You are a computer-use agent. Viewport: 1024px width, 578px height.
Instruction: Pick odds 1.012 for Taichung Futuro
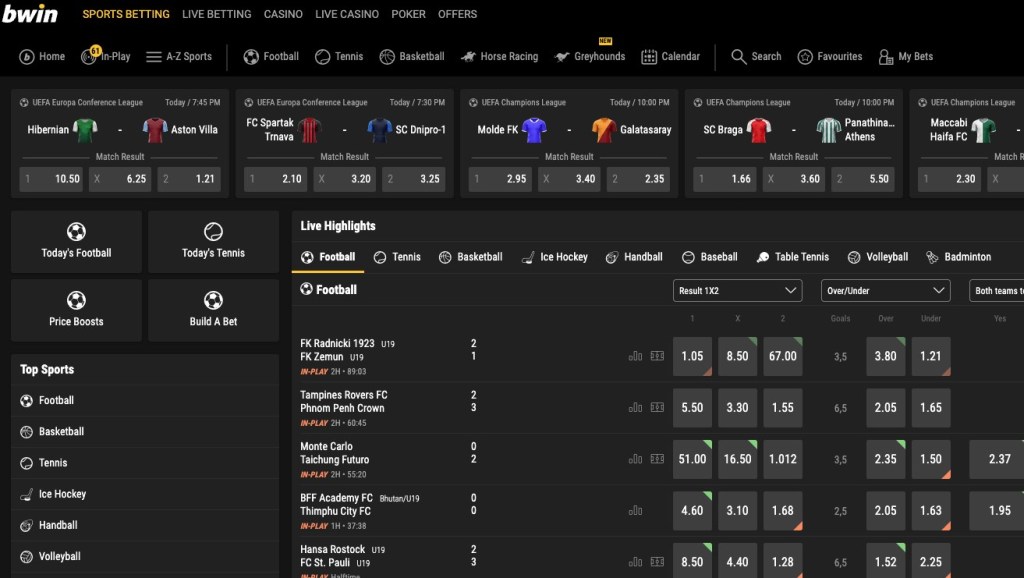click(782, 459)
